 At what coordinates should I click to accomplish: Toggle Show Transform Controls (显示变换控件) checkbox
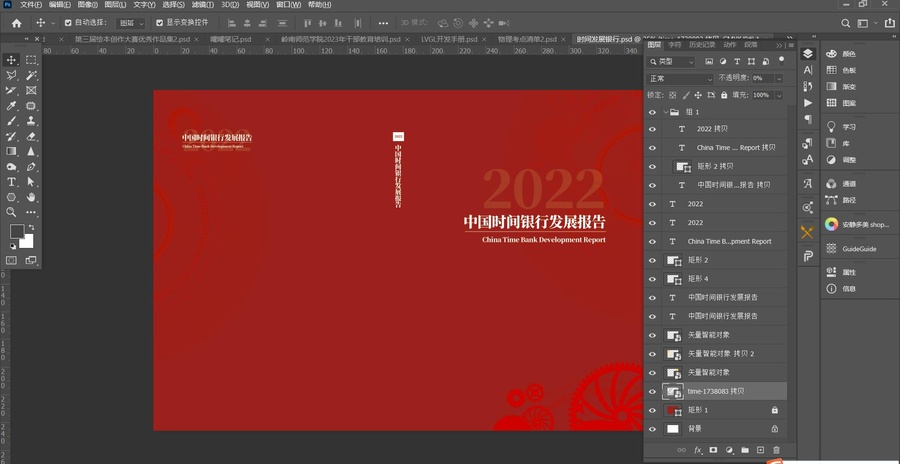[x=160, y=23]
